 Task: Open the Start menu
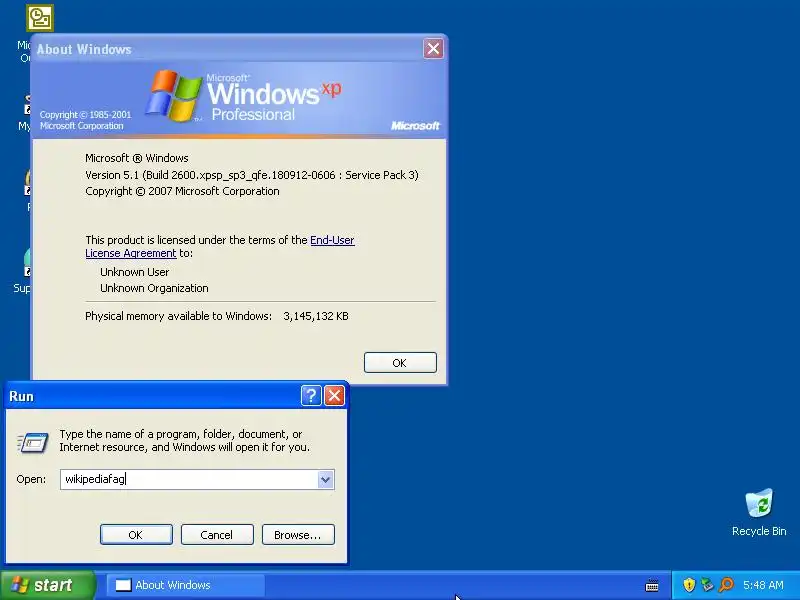coord(48,585)
